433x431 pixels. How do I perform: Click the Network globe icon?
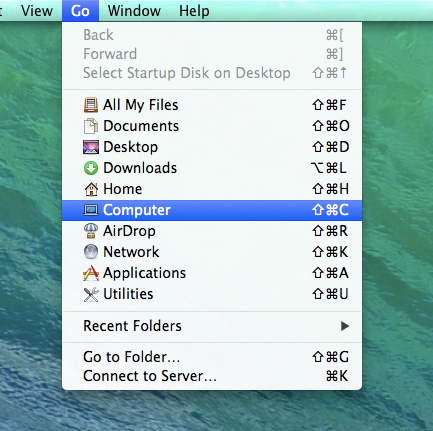(x=91, y=252)
